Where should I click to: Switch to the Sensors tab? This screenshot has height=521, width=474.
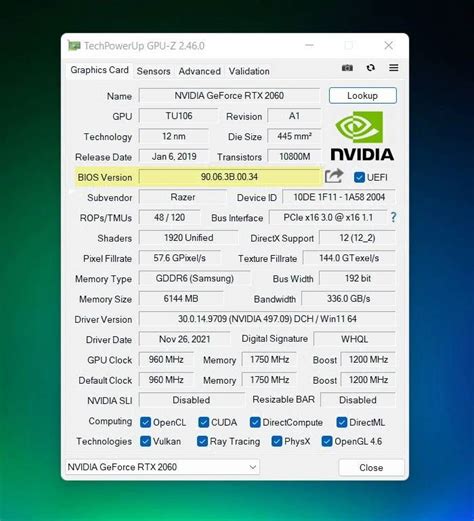pyautogui.click(x=153, y=71)
